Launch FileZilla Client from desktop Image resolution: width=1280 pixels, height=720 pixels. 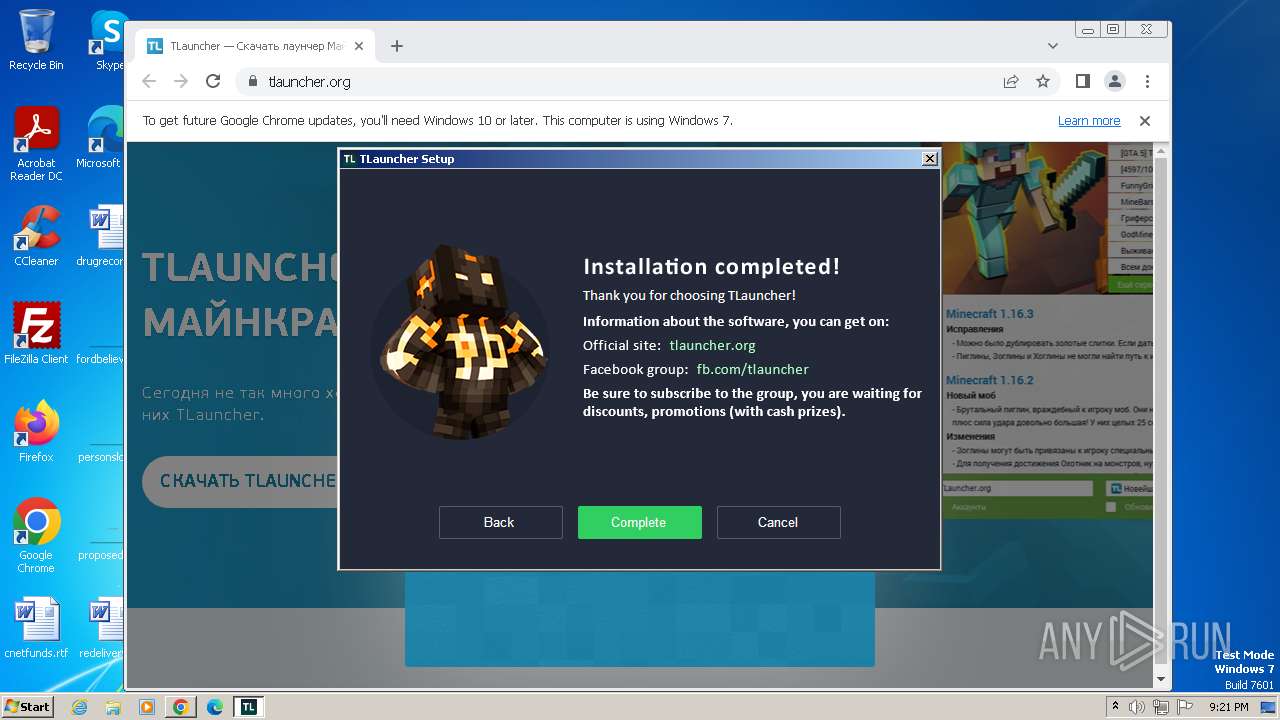[x=36, y=333]
